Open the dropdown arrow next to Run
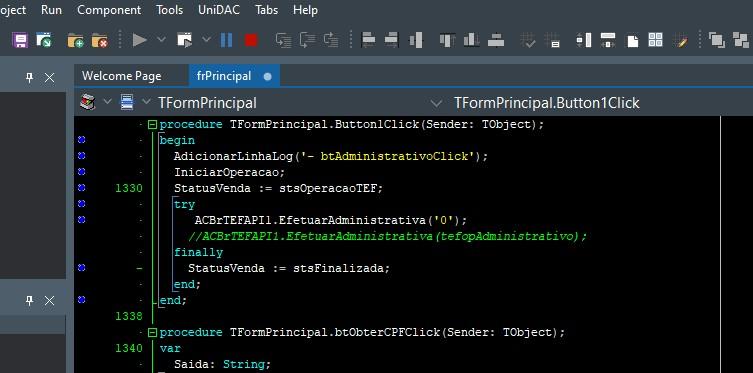753x373 pixels. coord(162,40)
